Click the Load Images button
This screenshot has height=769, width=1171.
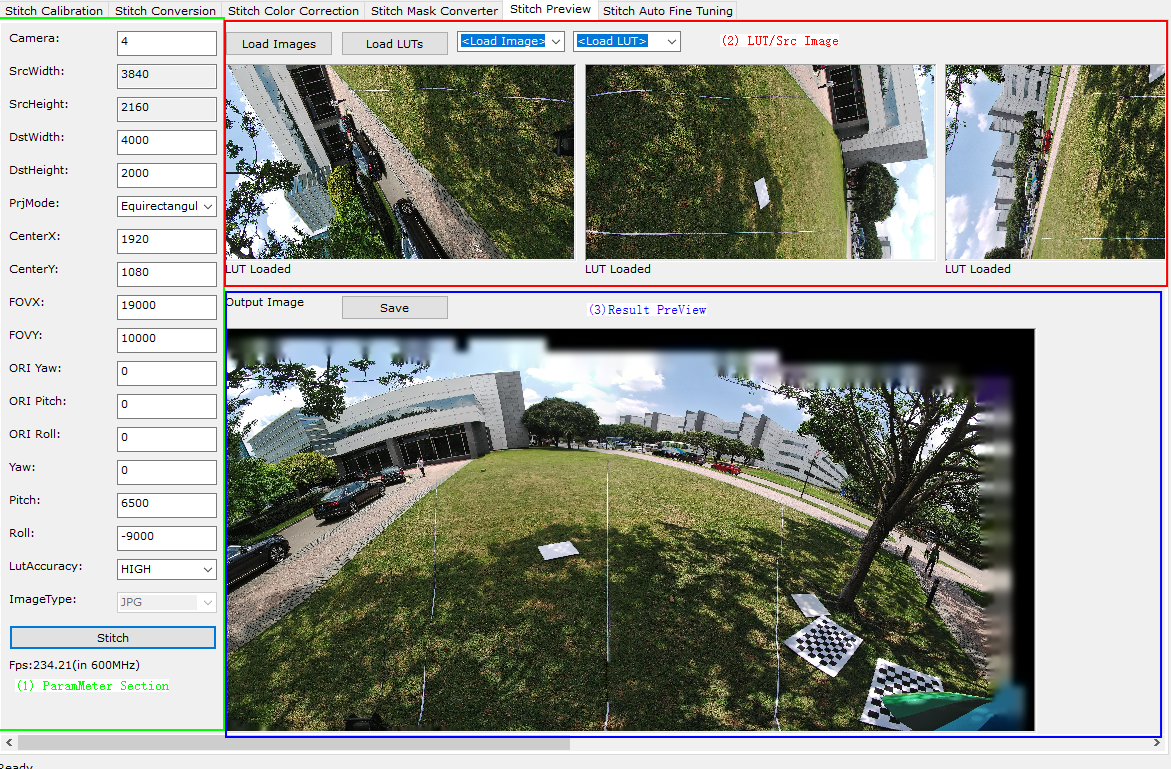click(x=279, y=44)
